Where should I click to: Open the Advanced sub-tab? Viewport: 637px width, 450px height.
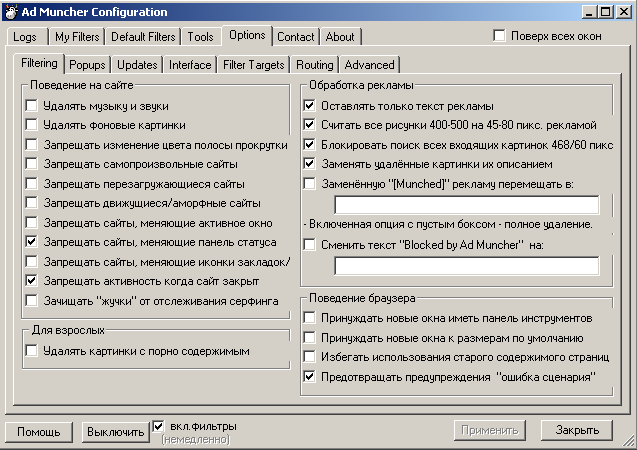coord(370,65)
